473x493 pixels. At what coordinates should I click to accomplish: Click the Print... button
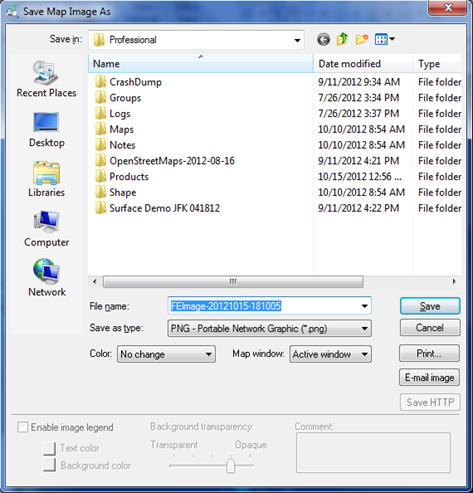pyautogui.click(x=429, y=353)
